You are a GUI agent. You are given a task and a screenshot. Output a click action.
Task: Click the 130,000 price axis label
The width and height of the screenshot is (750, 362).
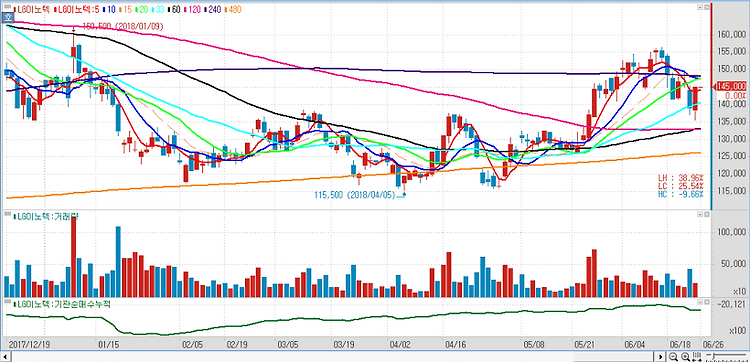click(732, 139)
